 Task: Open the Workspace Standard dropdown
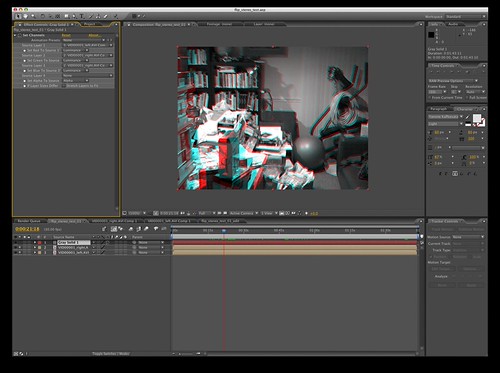tap(465, 16)
